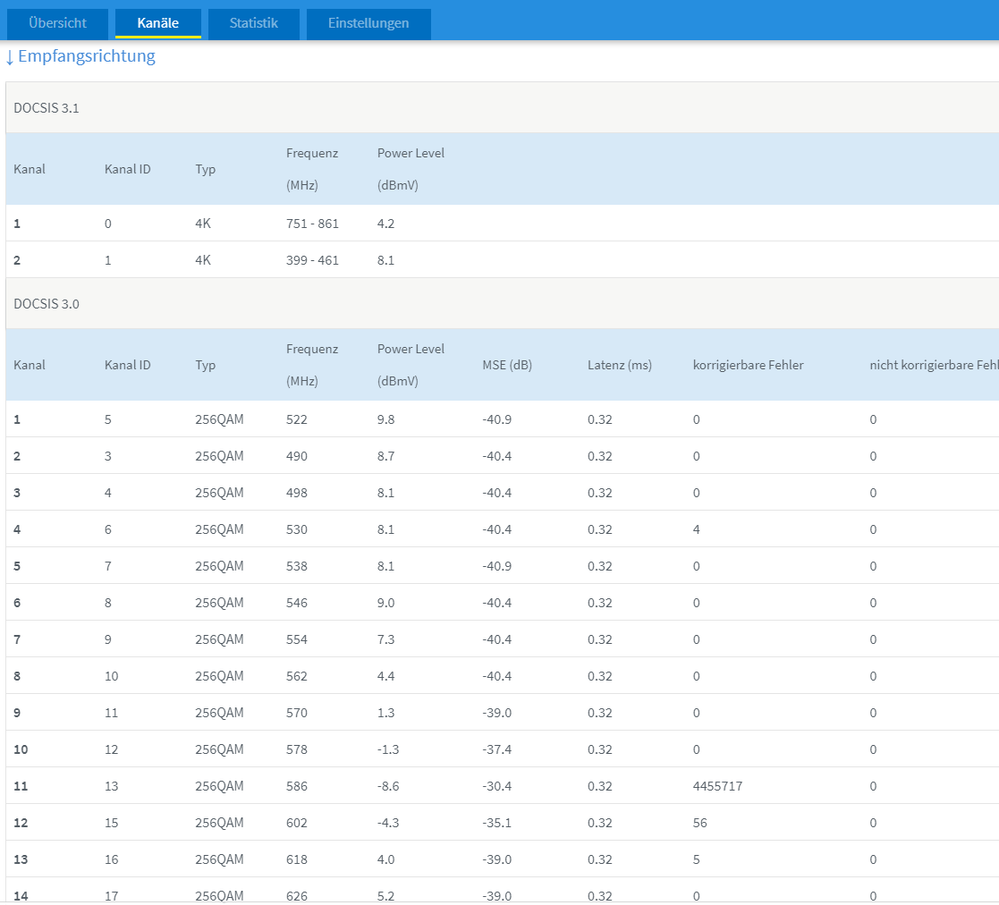Click the MSE (dB) column header
Screen dimensions: 999x905
coord(507,365)
